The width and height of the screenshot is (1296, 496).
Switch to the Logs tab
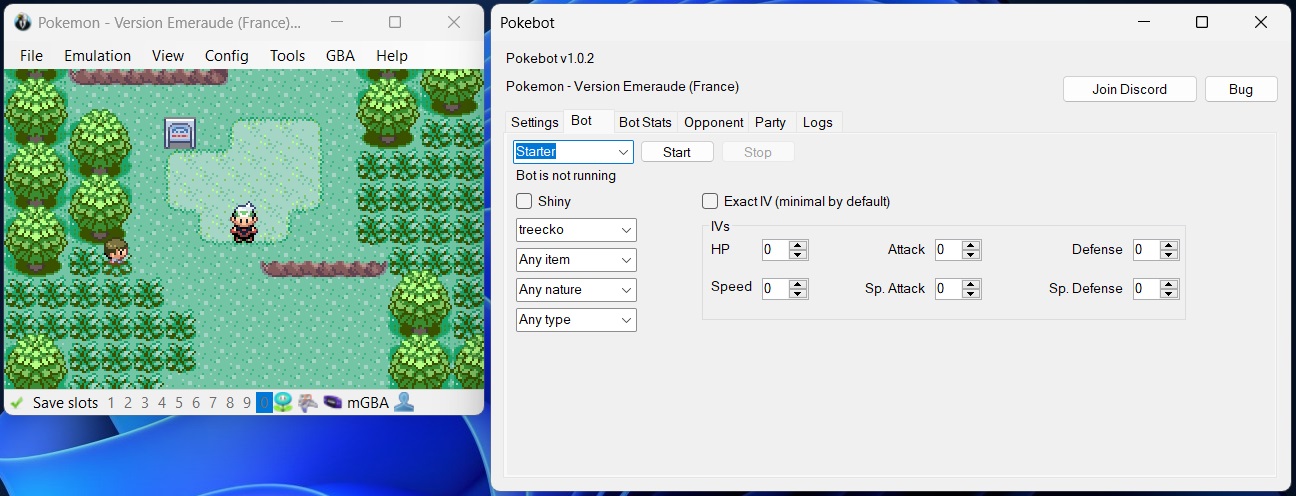817,122
